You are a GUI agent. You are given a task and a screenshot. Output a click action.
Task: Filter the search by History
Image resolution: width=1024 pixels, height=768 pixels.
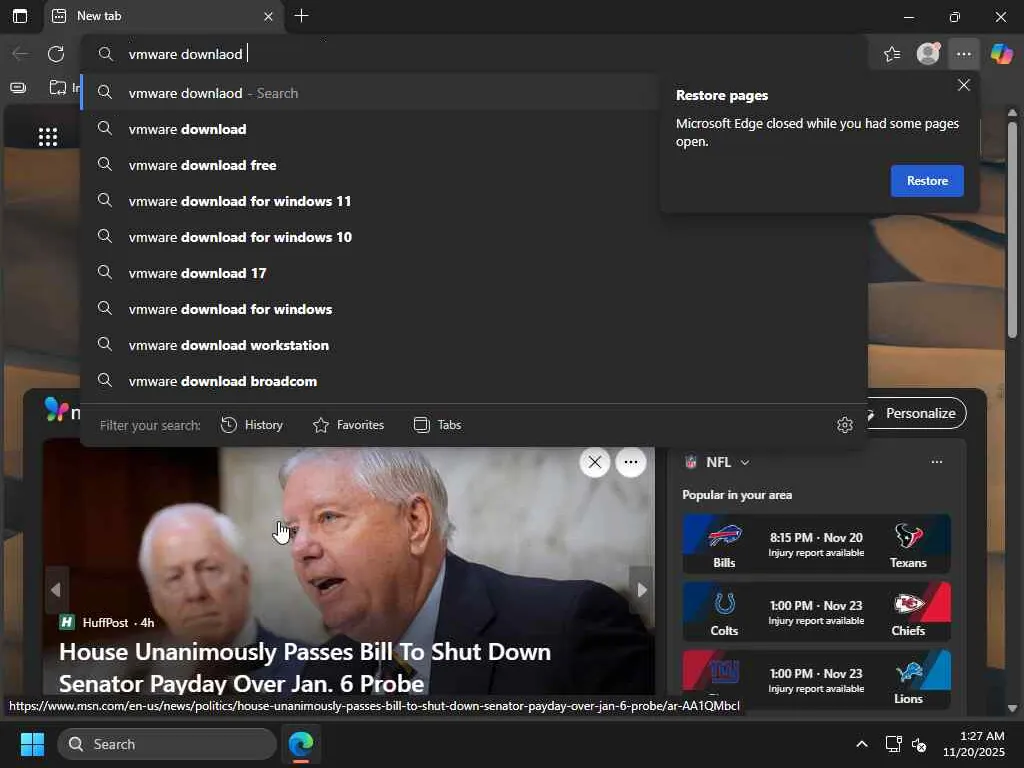click(x=252, y=424)
